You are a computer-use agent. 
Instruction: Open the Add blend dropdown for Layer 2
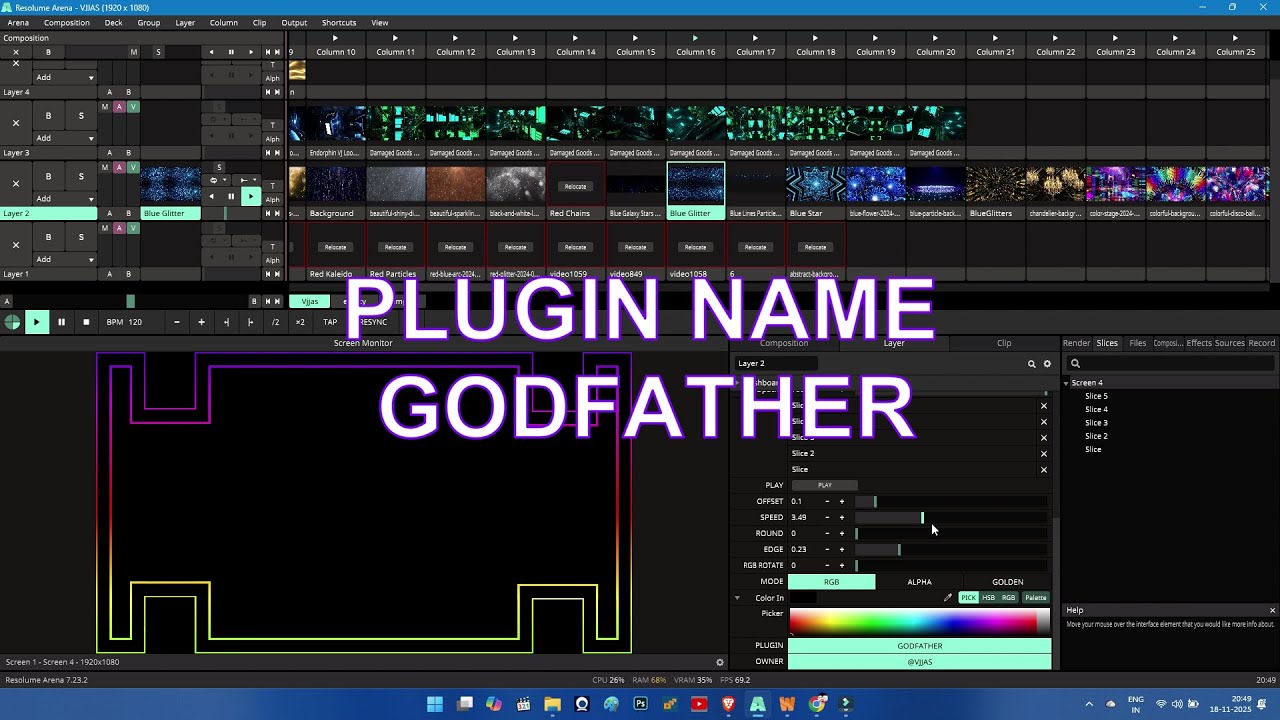pos(65,198)
